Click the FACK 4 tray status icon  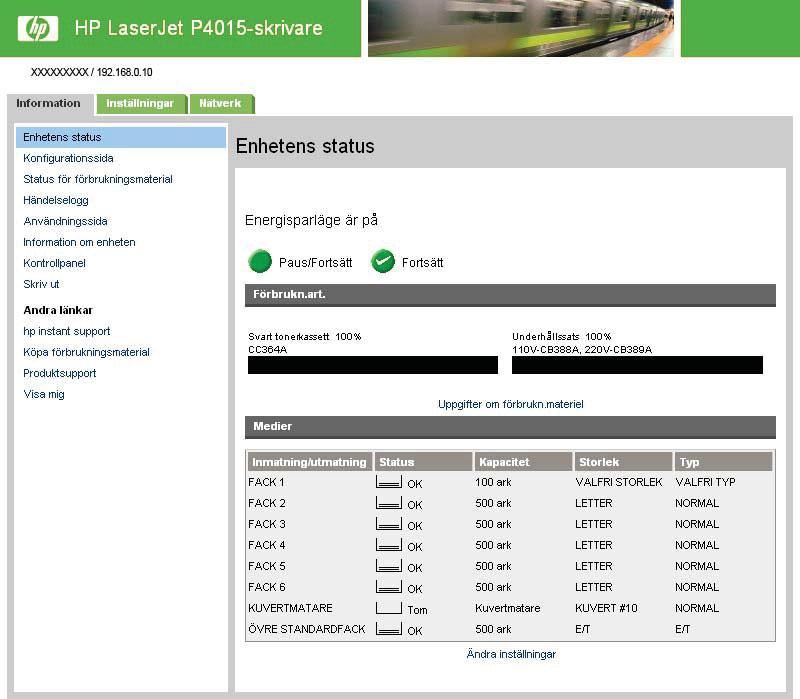(389, 544)
